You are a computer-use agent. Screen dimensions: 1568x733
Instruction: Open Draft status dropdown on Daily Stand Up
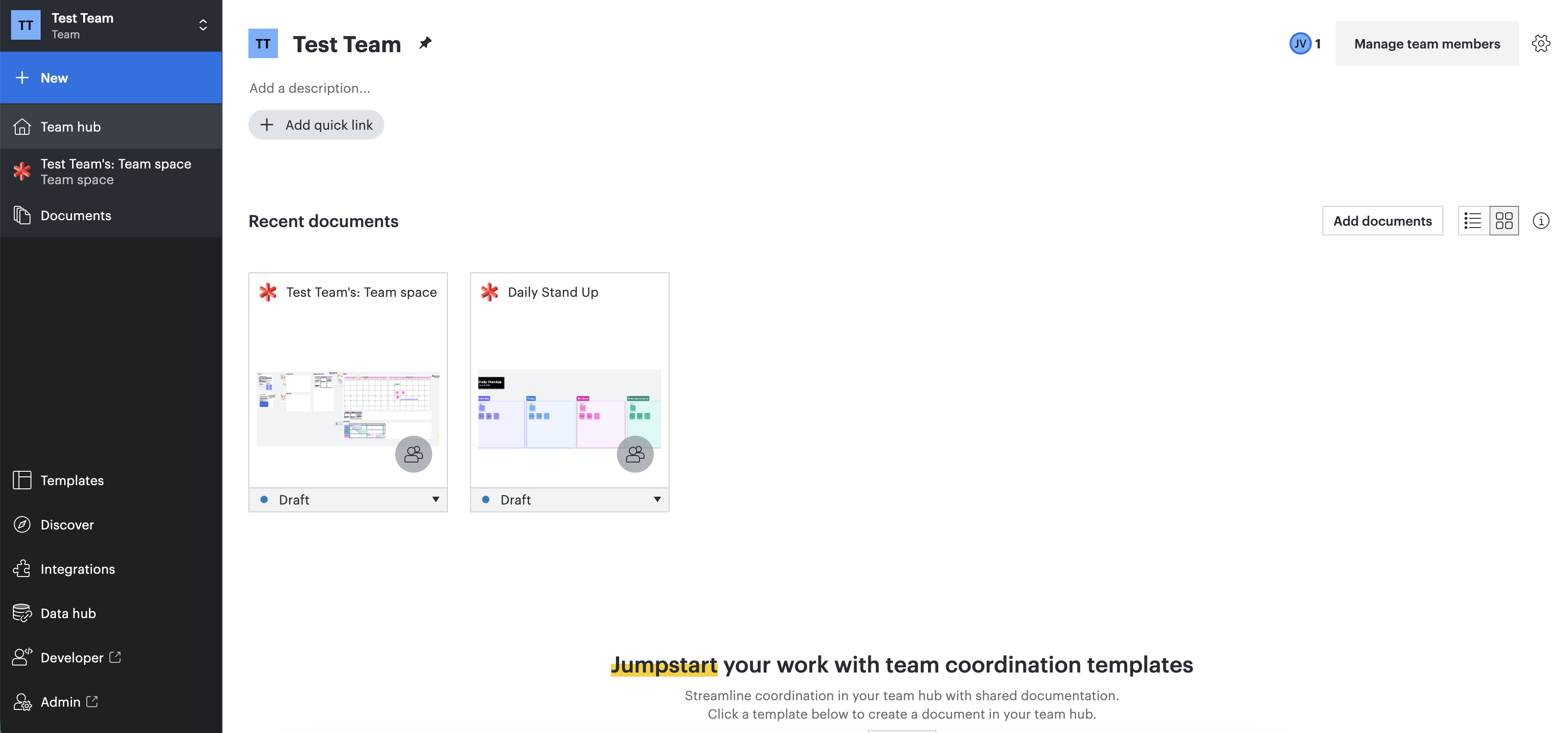click(x=570, y=500)
